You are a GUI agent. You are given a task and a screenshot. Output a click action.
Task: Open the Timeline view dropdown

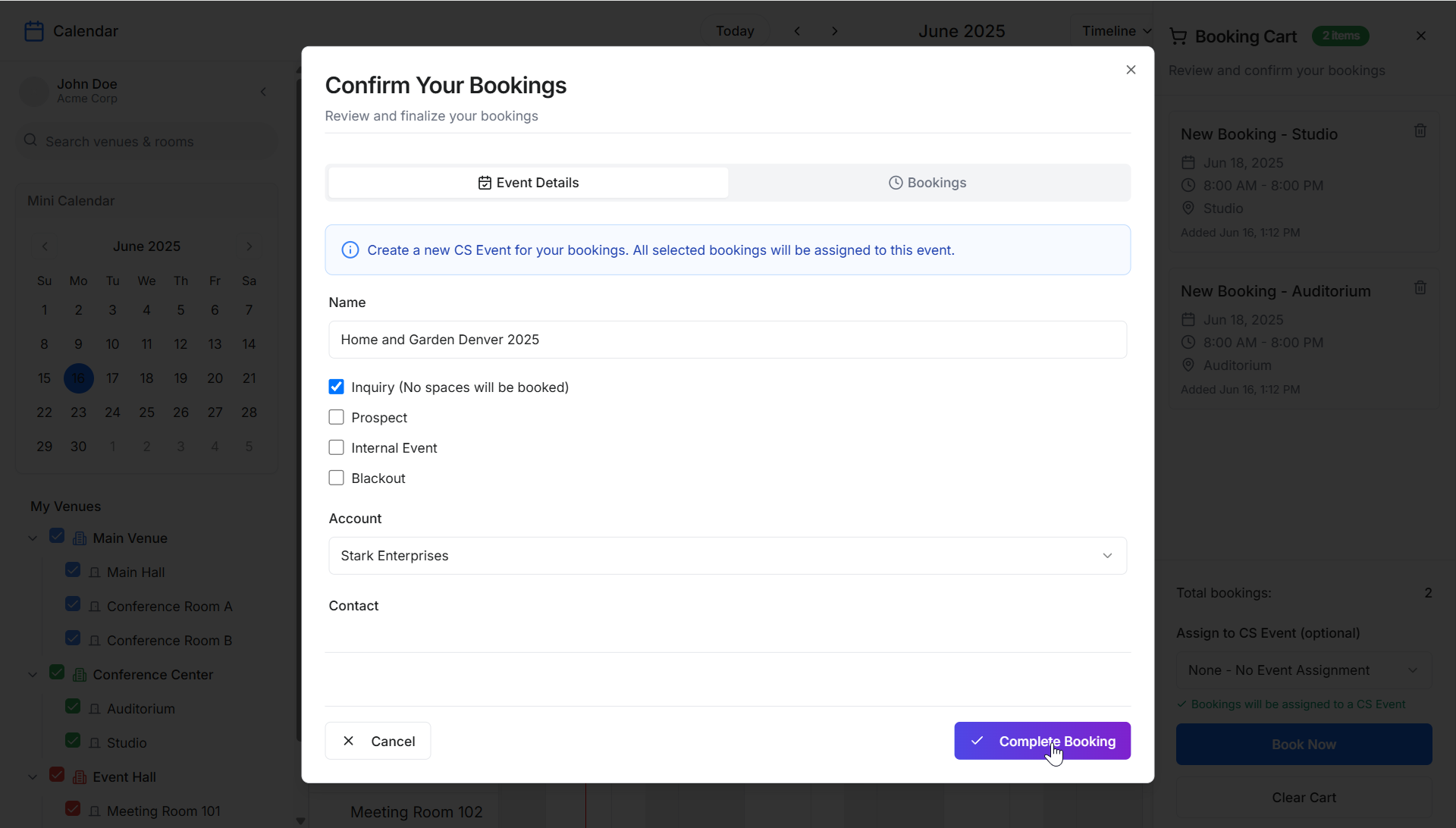coord(1116,31)
